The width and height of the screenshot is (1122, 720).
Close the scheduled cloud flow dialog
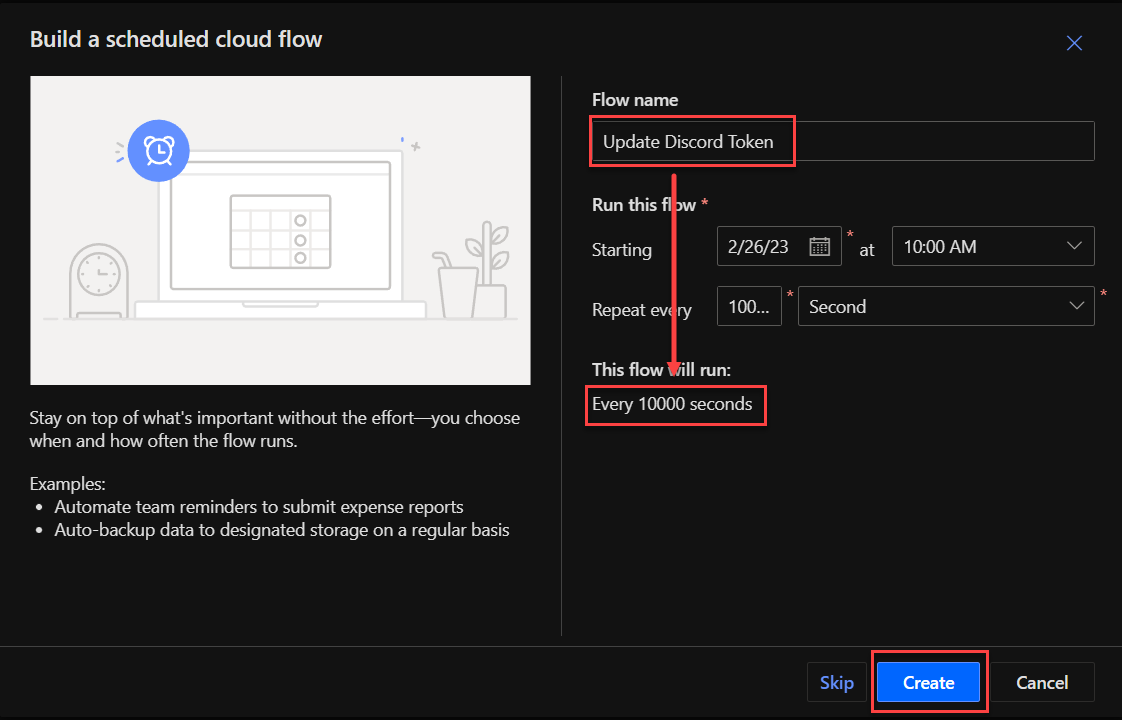pos(1074,42)
